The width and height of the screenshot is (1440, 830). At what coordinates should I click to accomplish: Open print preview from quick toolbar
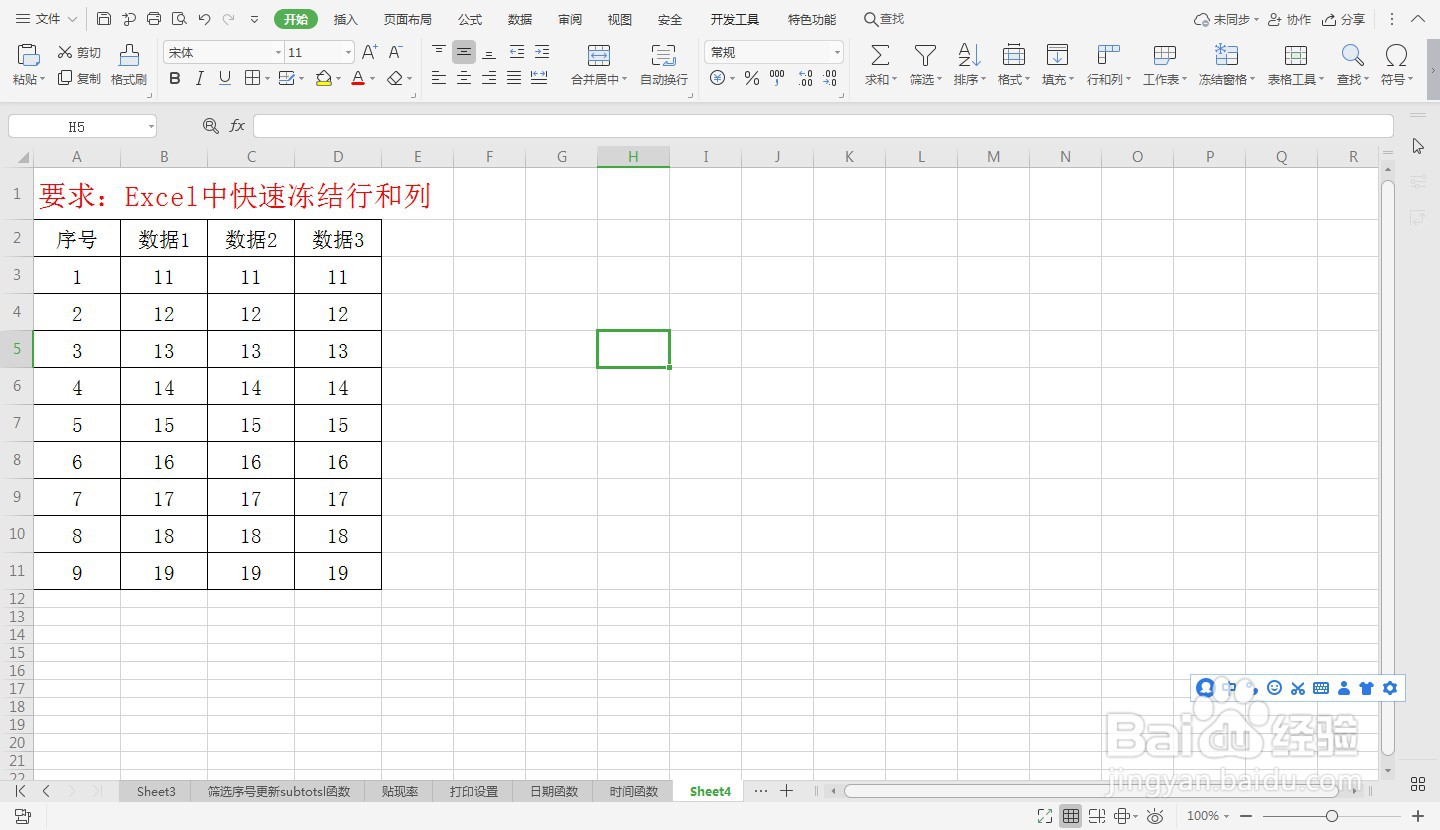coord(179,19)
